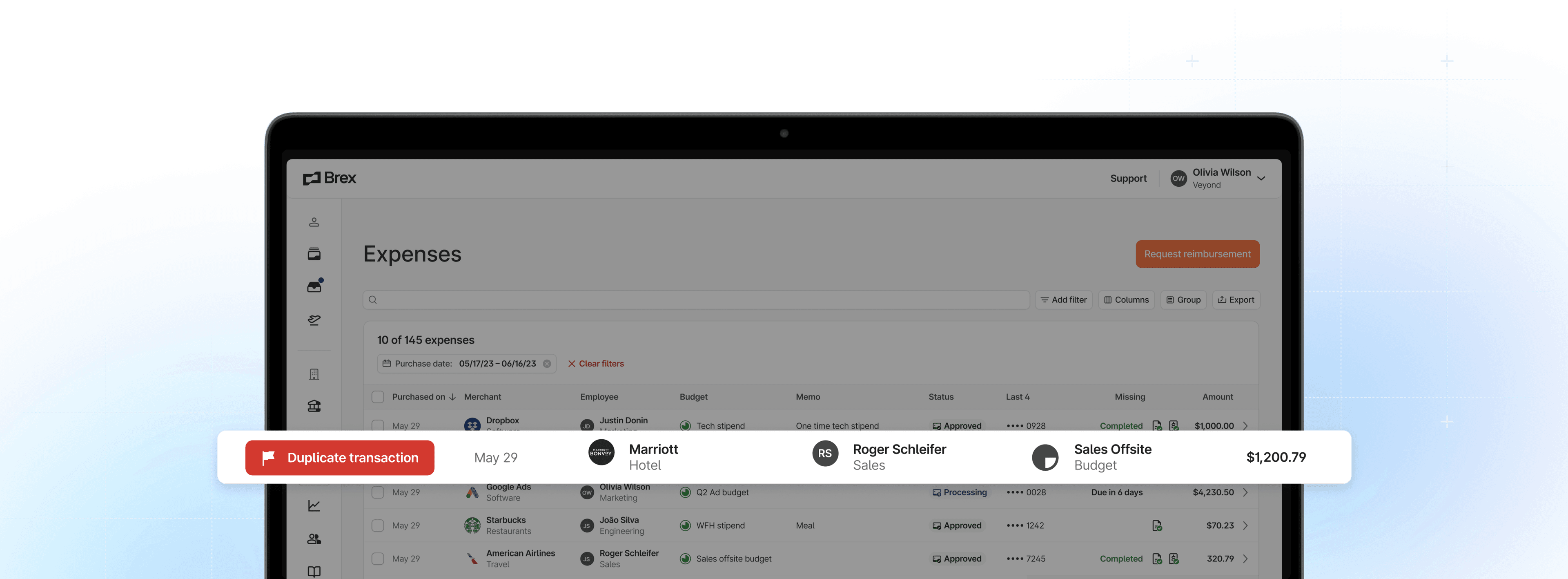Select the card wallet icon in the sidebar

pyautogui.click(x=314, y=254)
